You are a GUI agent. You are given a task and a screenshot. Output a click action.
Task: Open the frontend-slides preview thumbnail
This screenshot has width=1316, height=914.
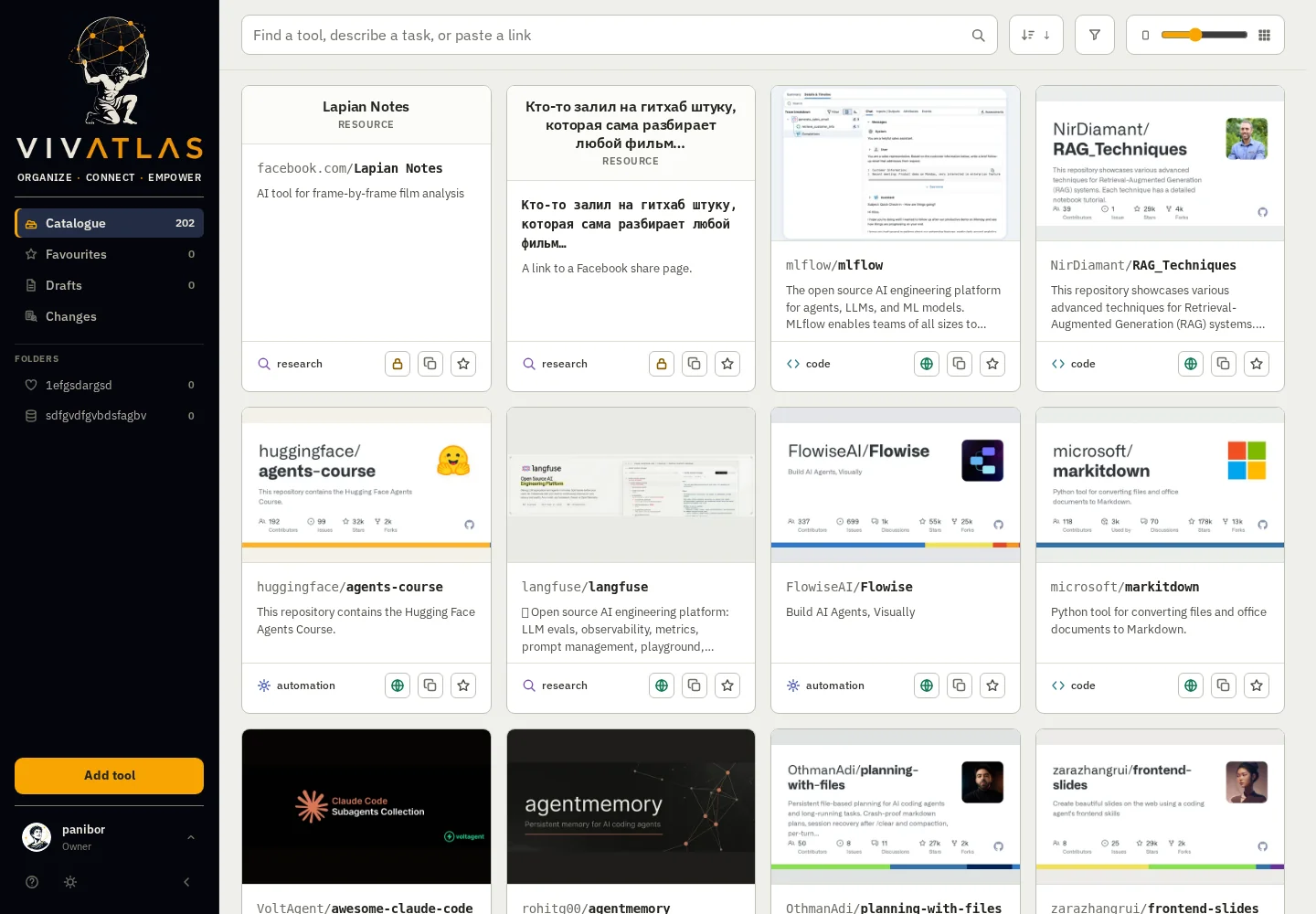click(1161, 806)
